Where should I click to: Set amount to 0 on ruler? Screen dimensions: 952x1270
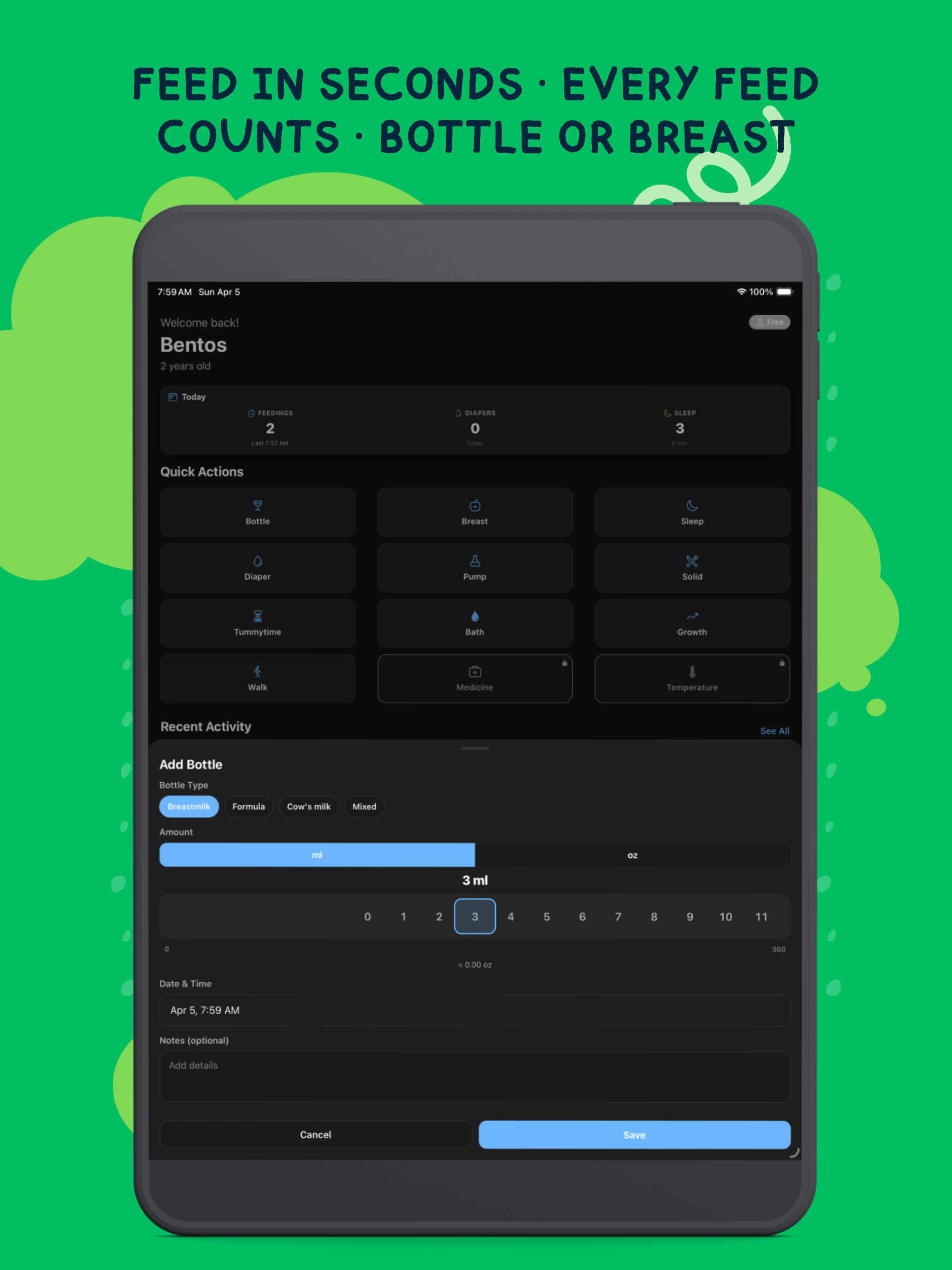point(368,917)
